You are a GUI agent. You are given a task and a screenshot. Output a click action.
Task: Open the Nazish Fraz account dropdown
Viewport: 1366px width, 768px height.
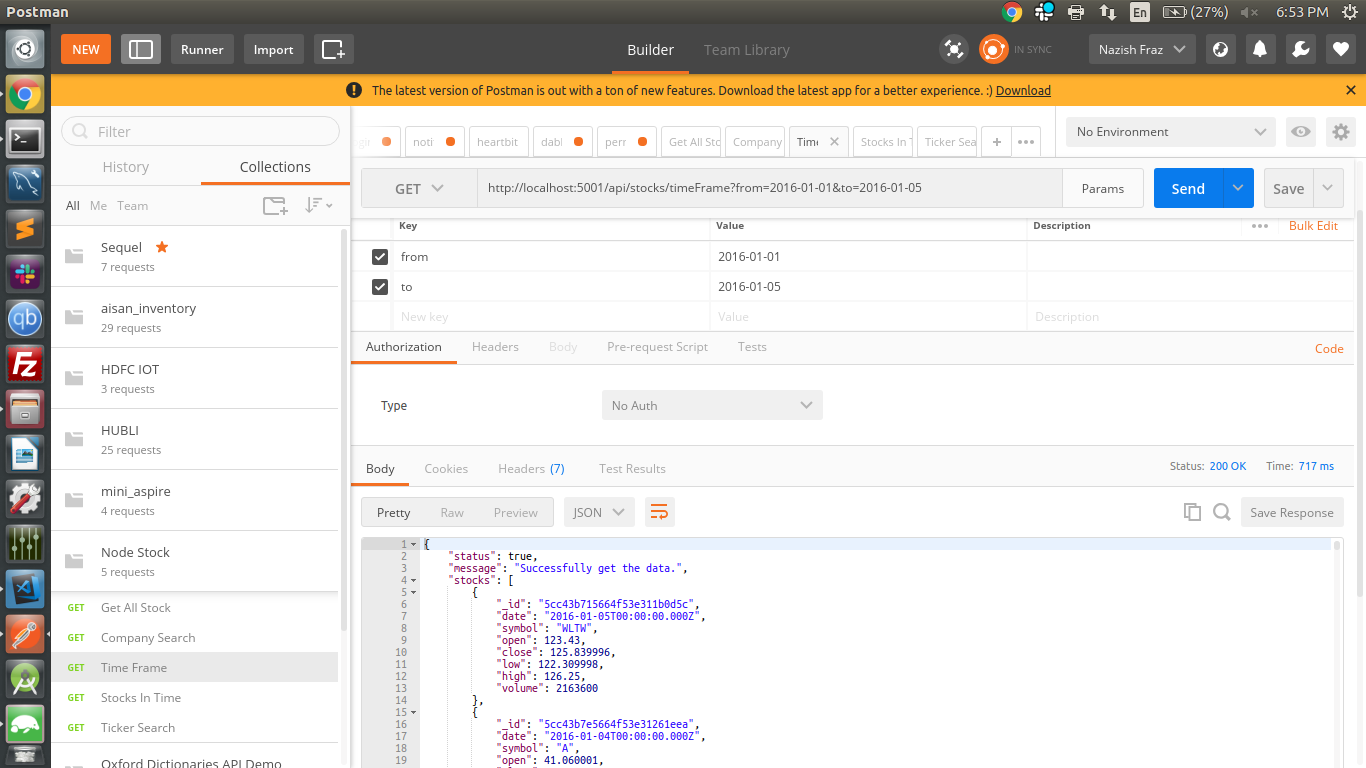click(1142, 49)
